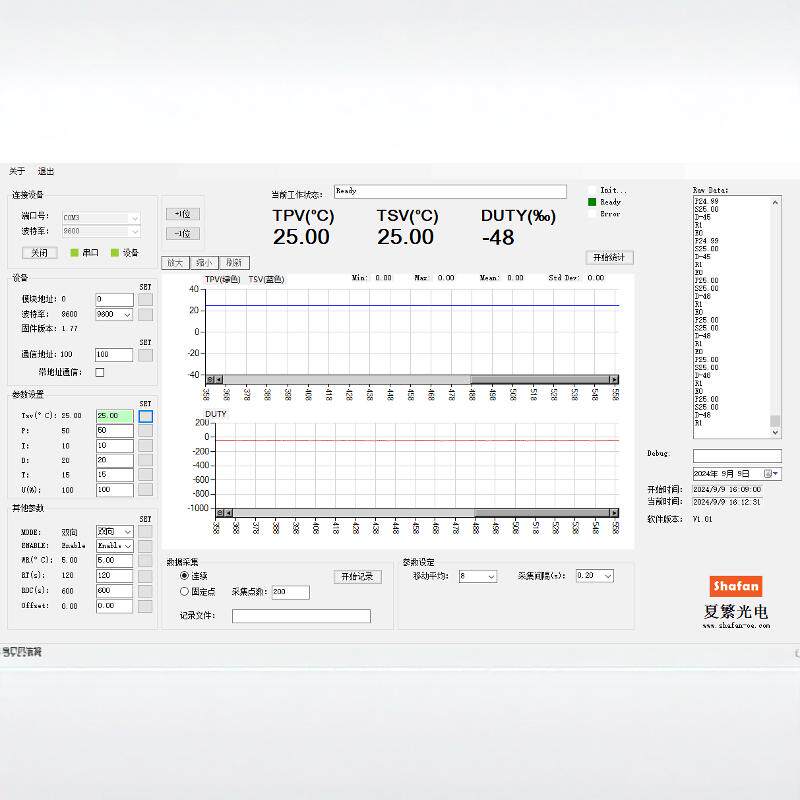Click the TPV chart scrollbar right arrow
800x800 pixels.
coord(614,379)
